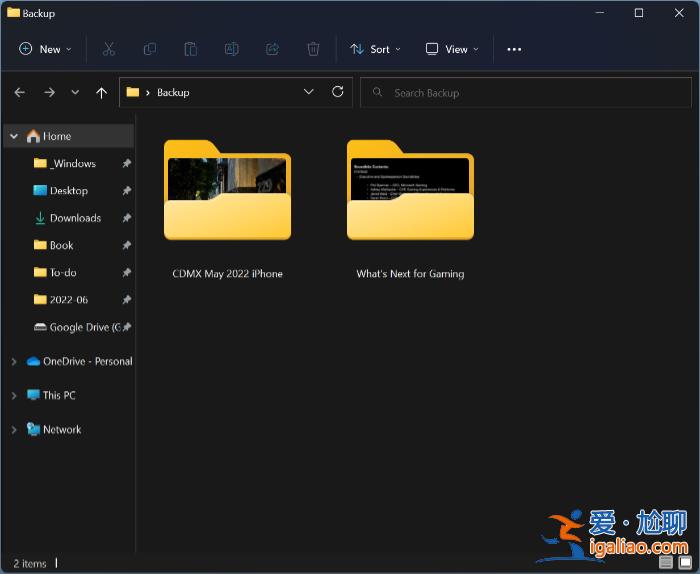Go up one folder level

click(101, 92)
